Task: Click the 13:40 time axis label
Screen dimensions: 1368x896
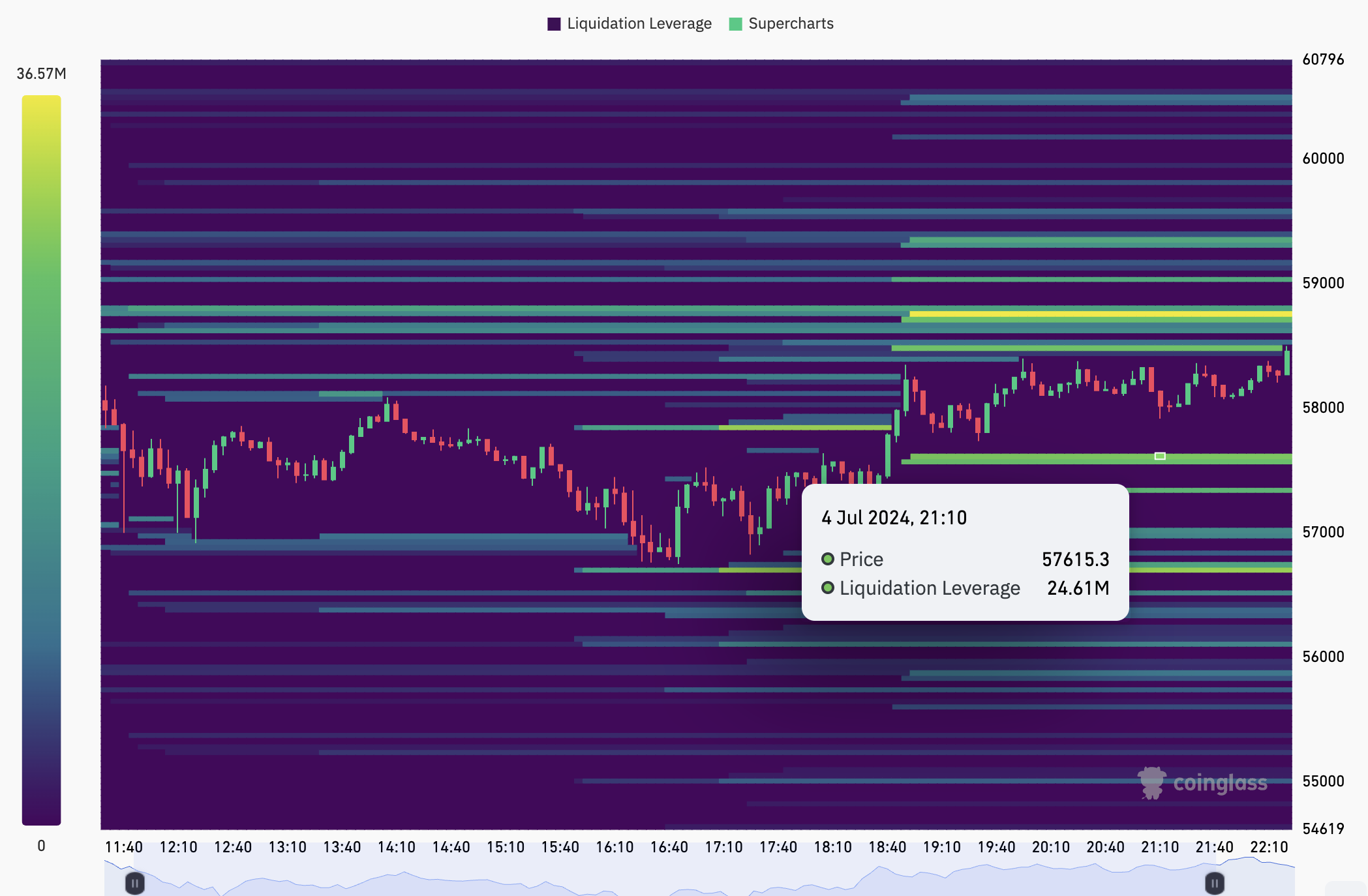Action: [x=342, y=847]
